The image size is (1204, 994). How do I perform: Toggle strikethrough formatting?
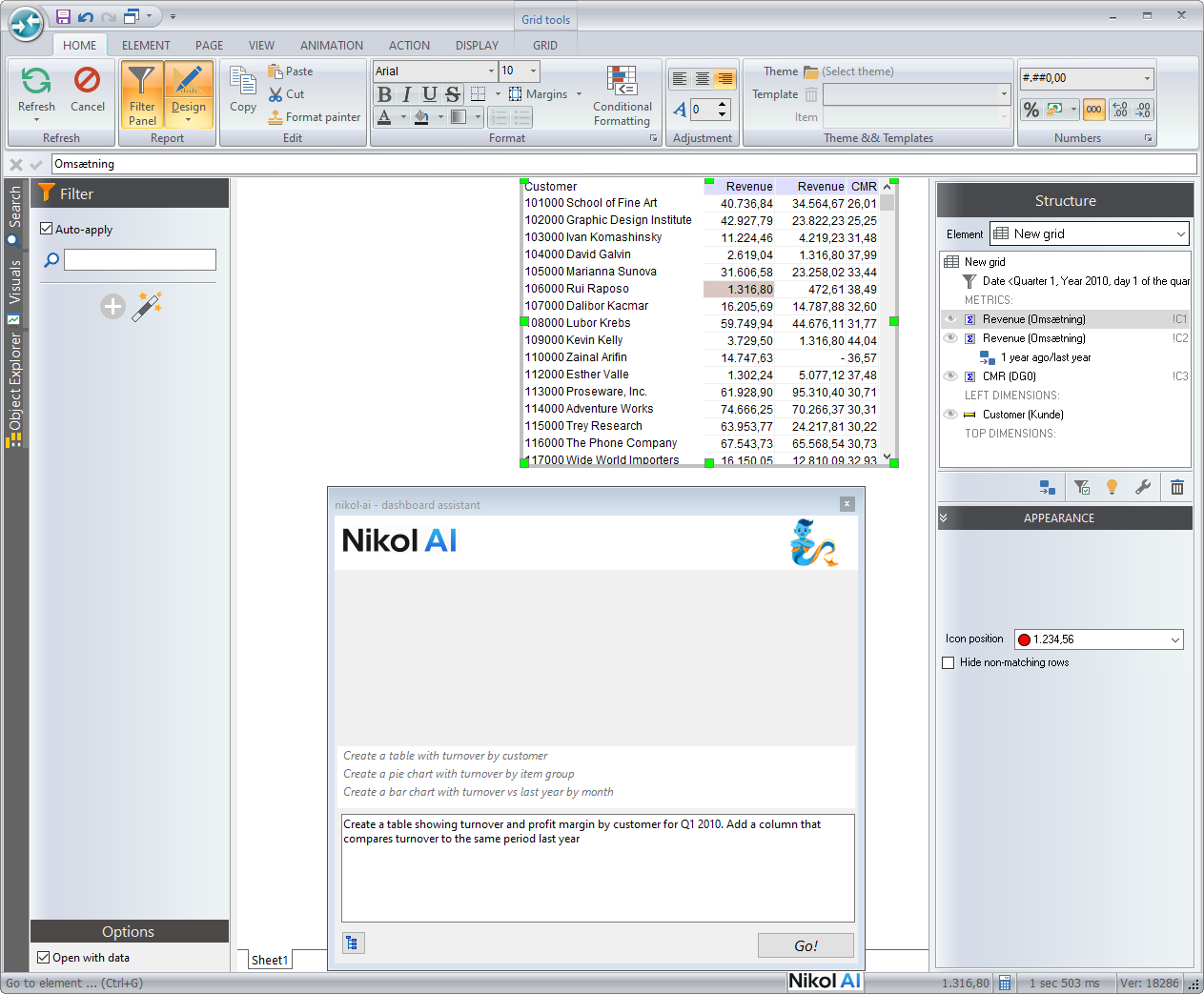coord(453,94)
